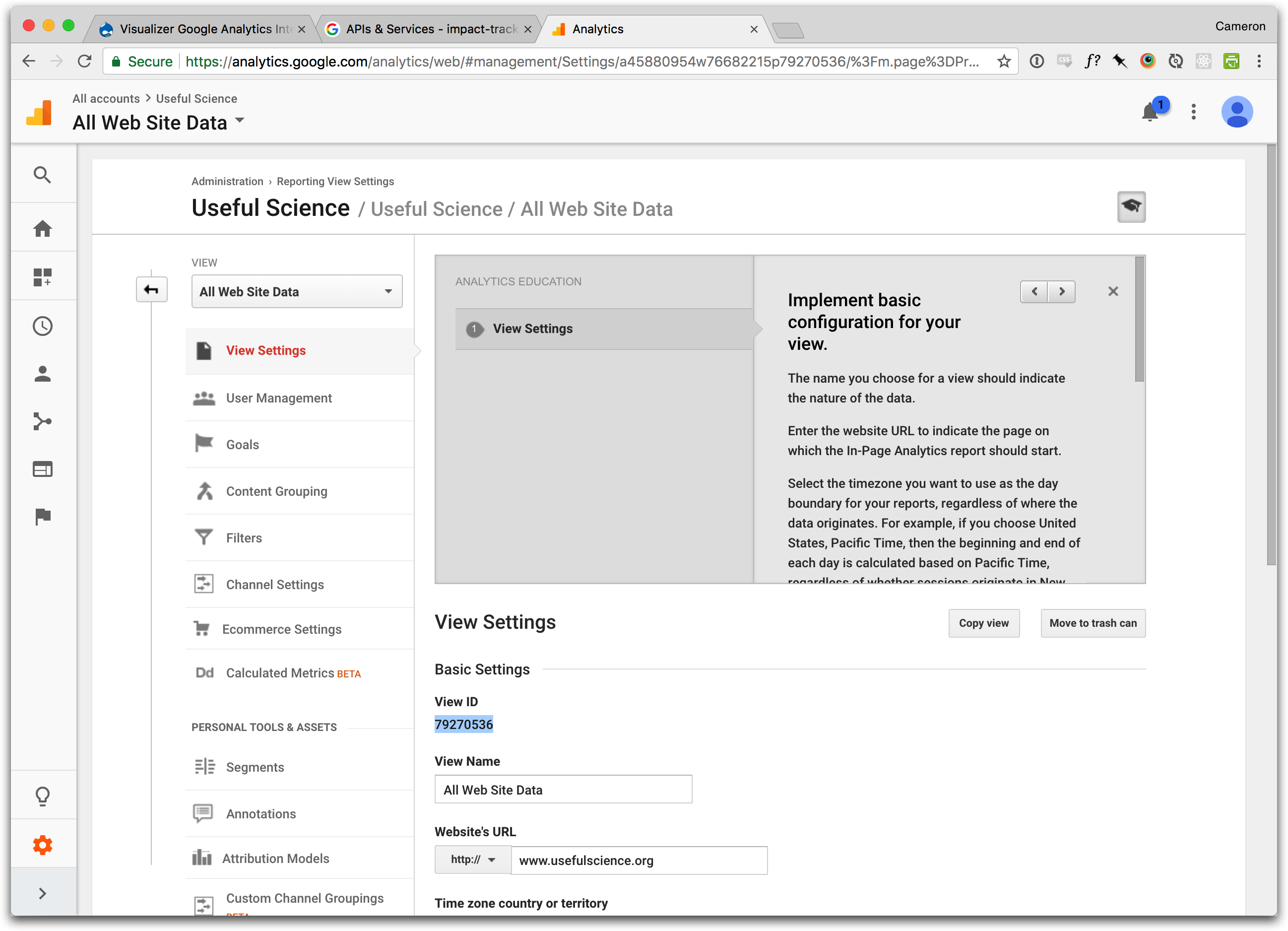This screenshot has height=931, width=1288.
Task: Click the Copy view button
Action: 983,623
